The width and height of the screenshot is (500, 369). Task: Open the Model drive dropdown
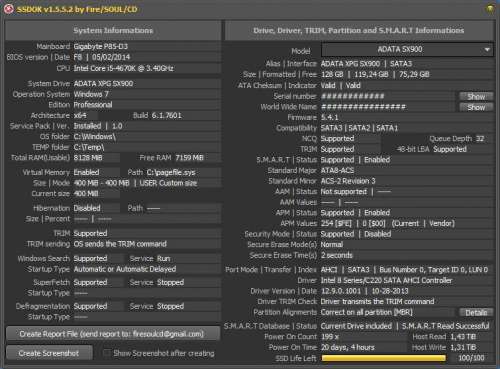pyautogui.click(x=407, y=50)
